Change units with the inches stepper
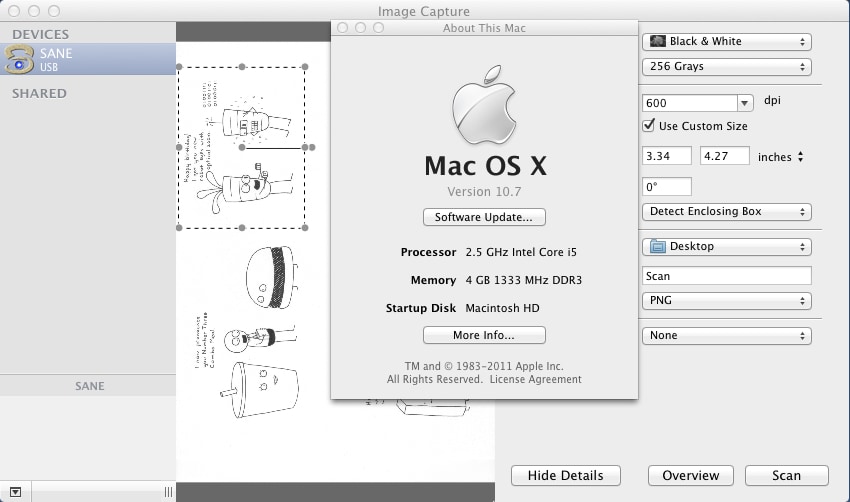The image size is (850, 502). coord(801,157)
